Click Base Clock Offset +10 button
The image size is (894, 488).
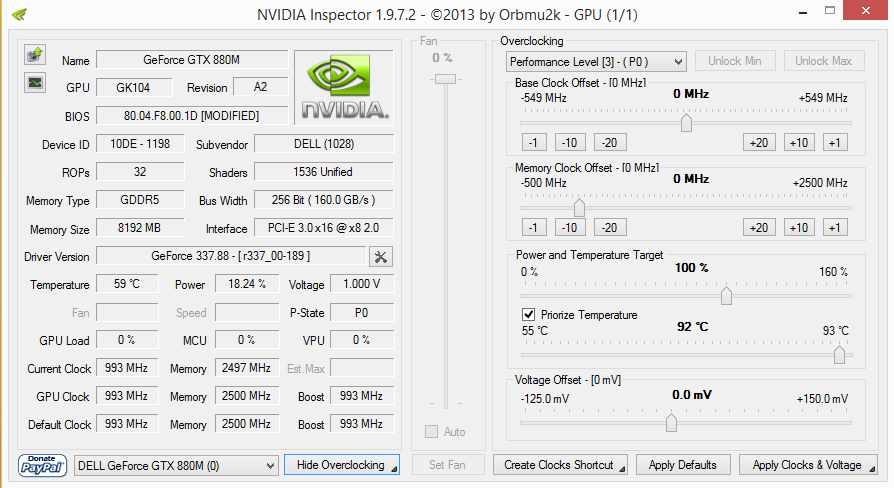coord(799,143)
